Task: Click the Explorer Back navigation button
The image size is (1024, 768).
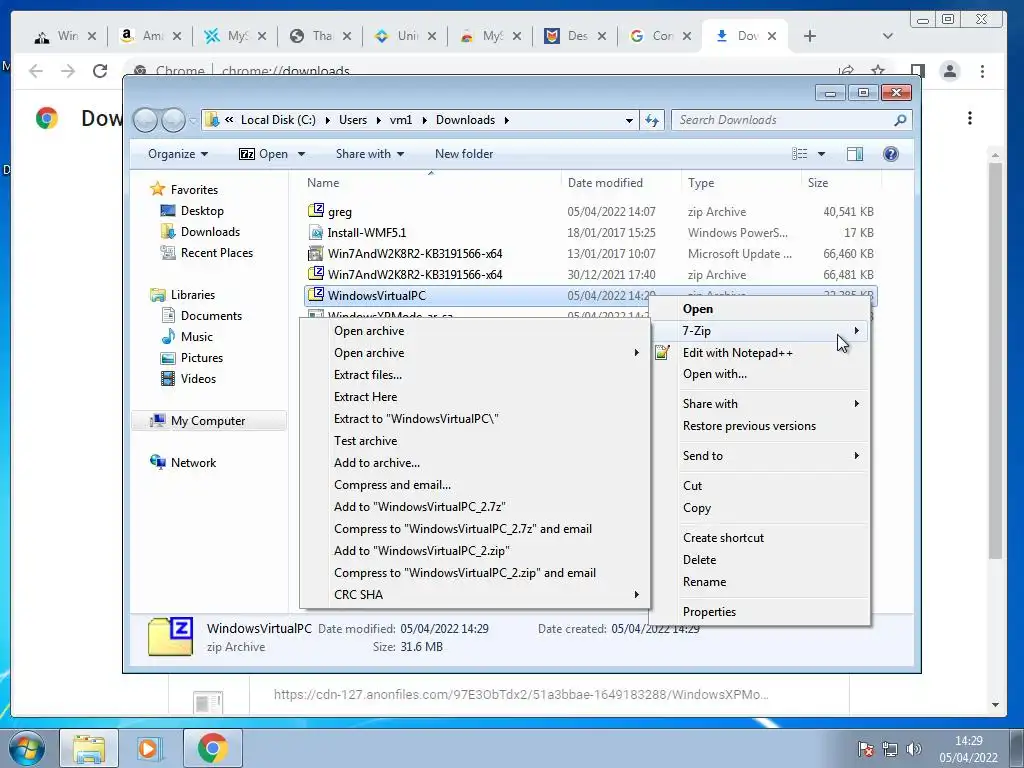Action: (146, 120)
